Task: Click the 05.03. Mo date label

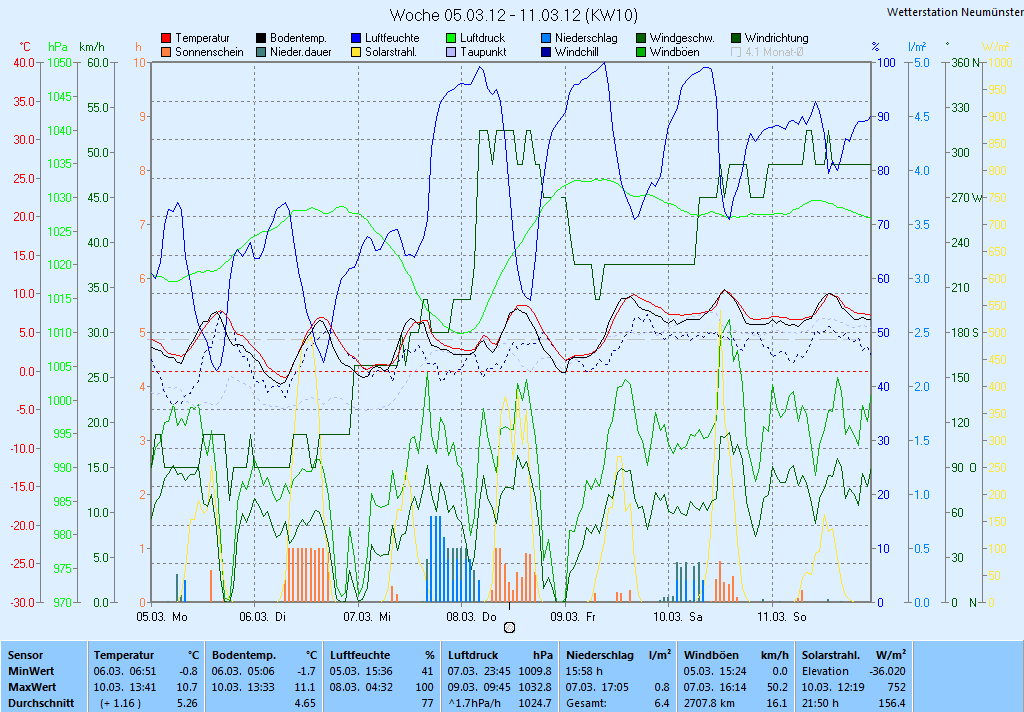Action: [x=162, y=616]
